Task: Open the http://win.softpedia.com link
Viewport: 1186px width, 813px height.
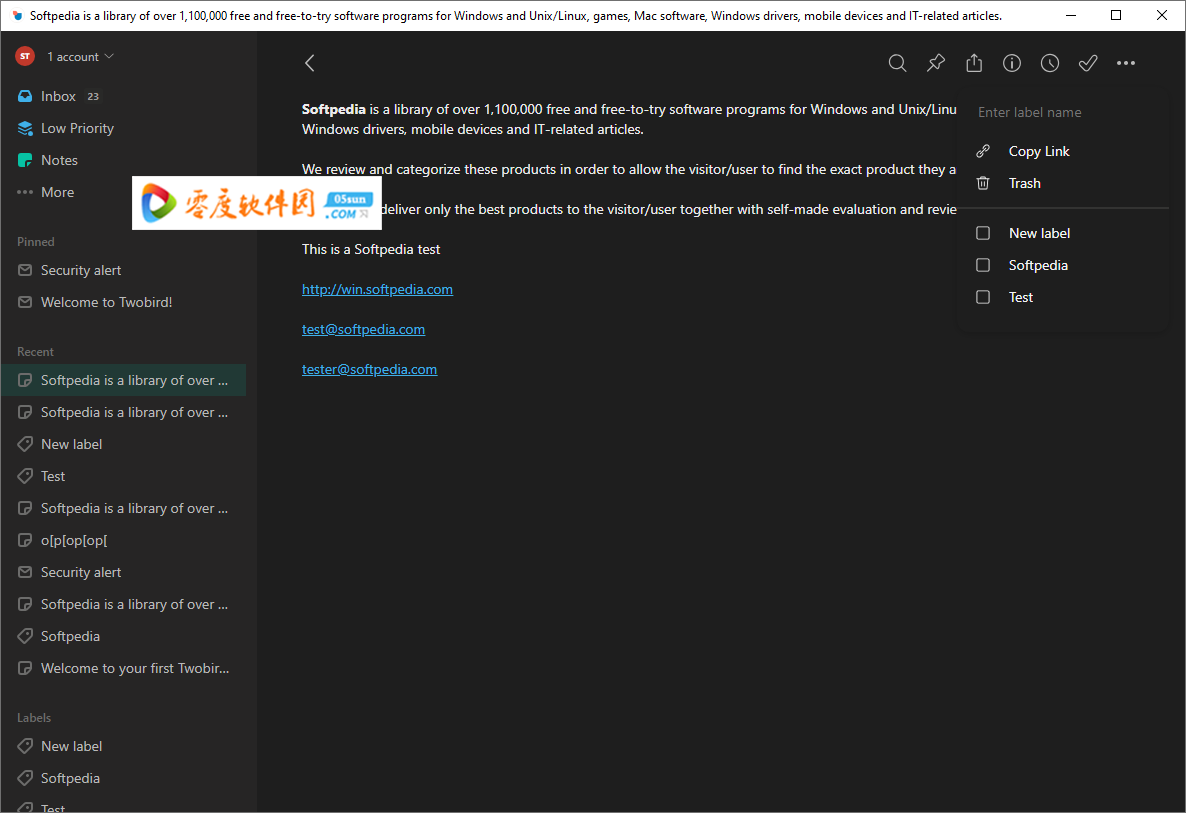Action: [377, 289]
